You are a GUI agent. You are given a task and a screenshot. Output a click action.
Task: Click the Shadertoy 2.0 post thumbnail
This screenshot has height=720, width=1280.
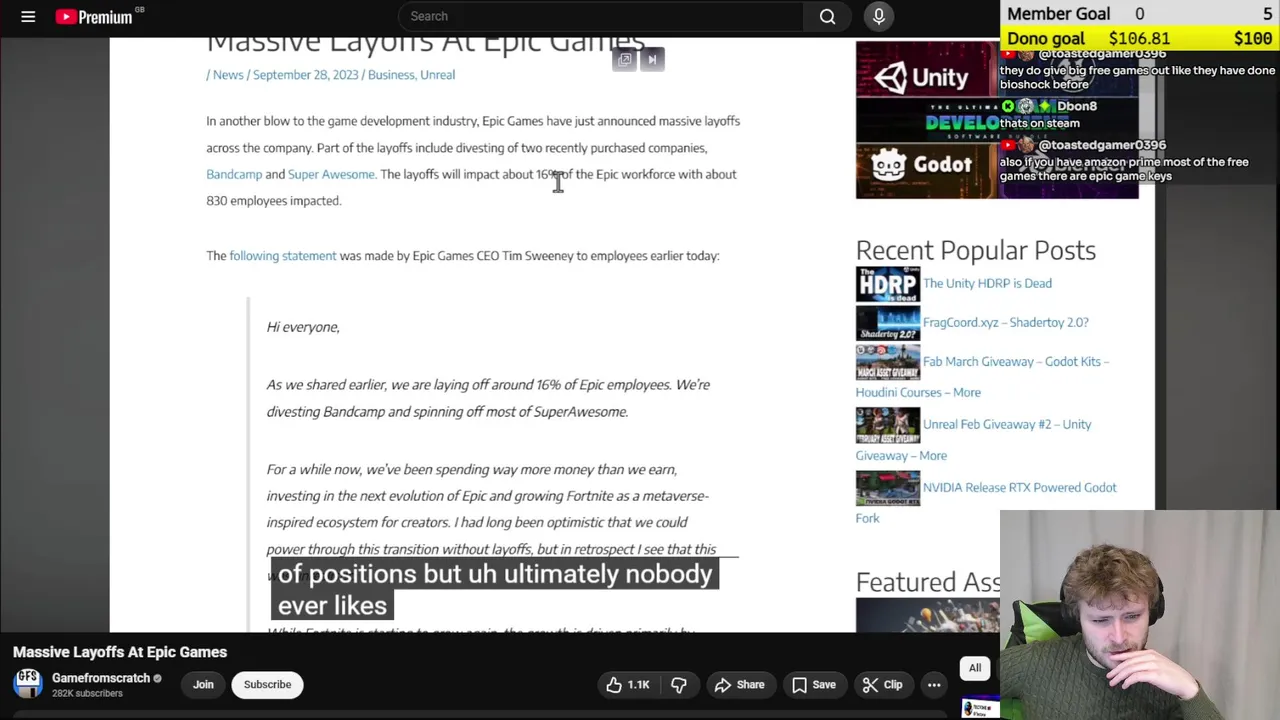point(887,323)
